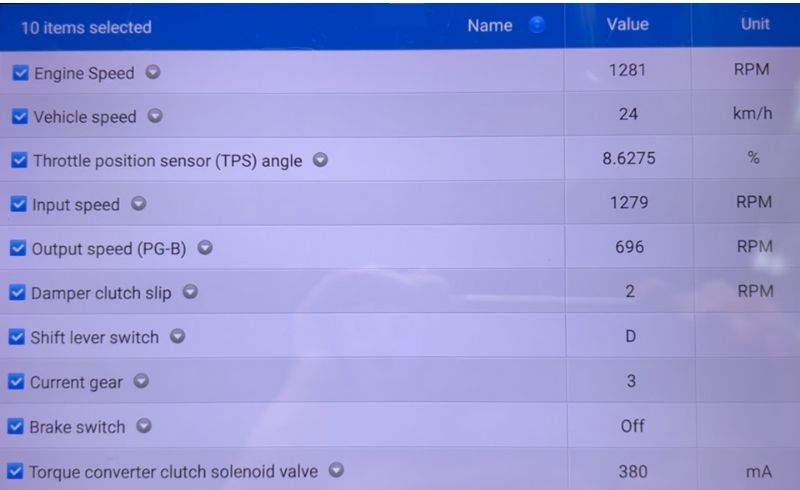The width and height of the screenshot is (800, 490).
Task: Toggle the Brake switch checkbox
Action: click(x=16, y=427)
